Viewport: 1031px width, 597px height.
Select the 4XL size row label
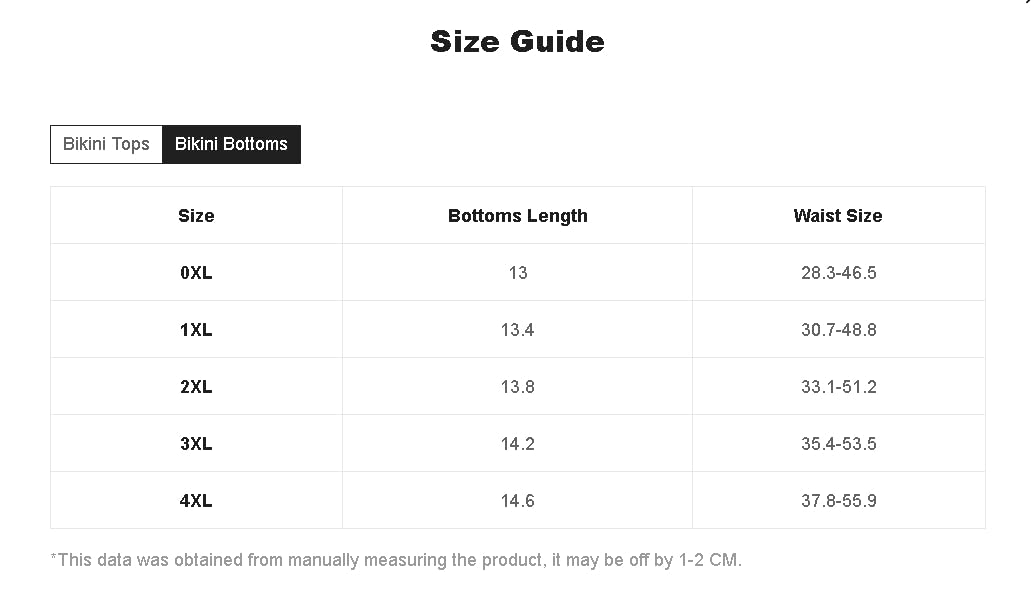pyautogui.click(x=196, y=501)
